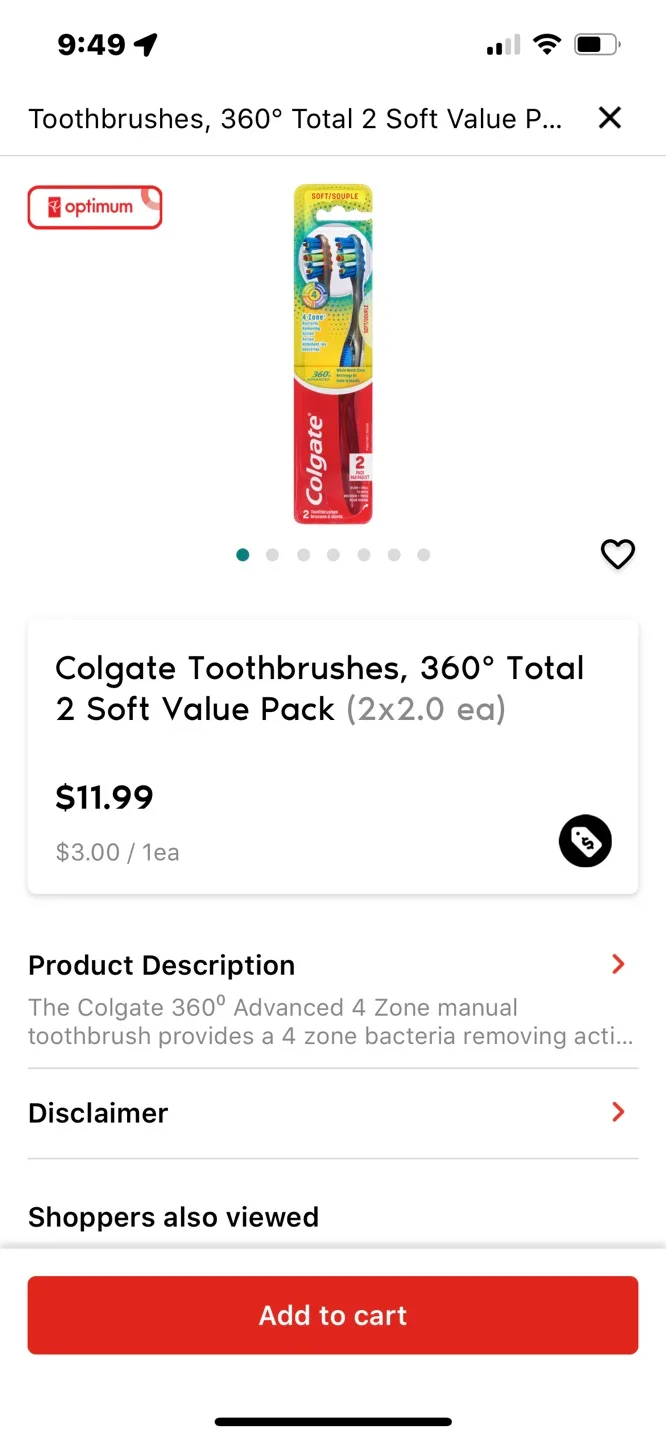The image size is (666, 1440).
Task: Tap the Colgate toothbrush product image
Action: pyautogui.click(x=333, y=354)
